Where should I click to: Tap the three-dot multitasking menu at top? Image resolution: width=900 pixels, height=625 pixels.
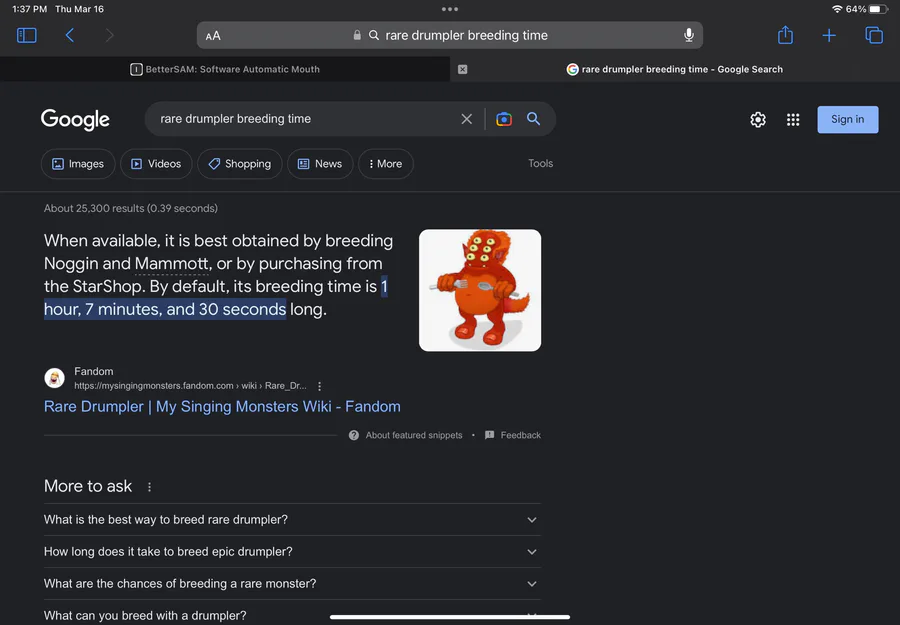pyautogui.click(x=450, y=9)
